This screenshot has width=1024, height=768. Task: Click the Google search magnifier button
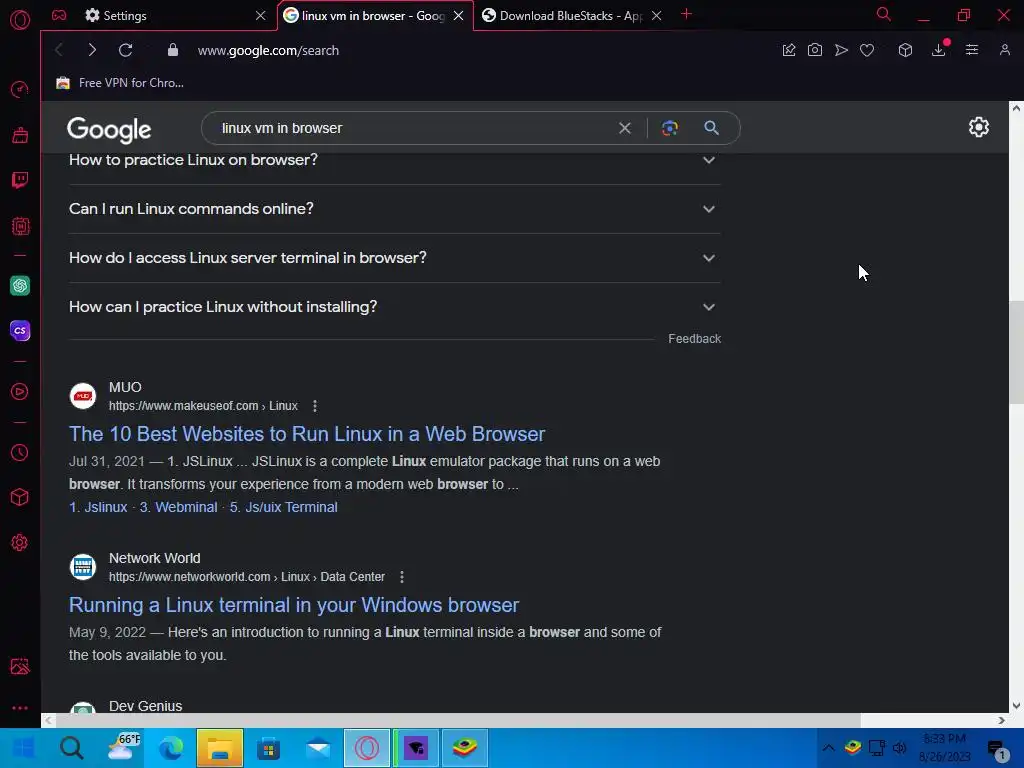pyautogui.click(x=712, y=128)
